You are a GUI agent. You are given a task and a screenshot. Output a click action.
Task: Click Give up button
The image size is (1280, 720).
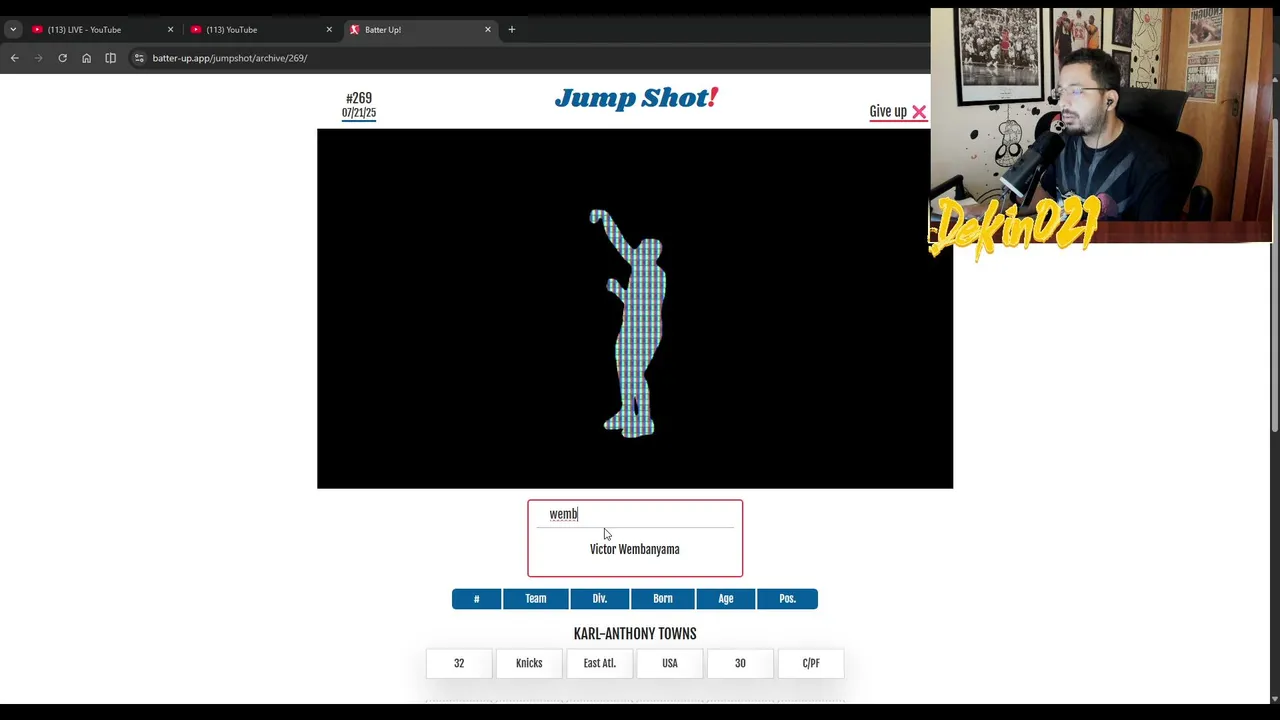pyautogui.click(x=898, y=112)
